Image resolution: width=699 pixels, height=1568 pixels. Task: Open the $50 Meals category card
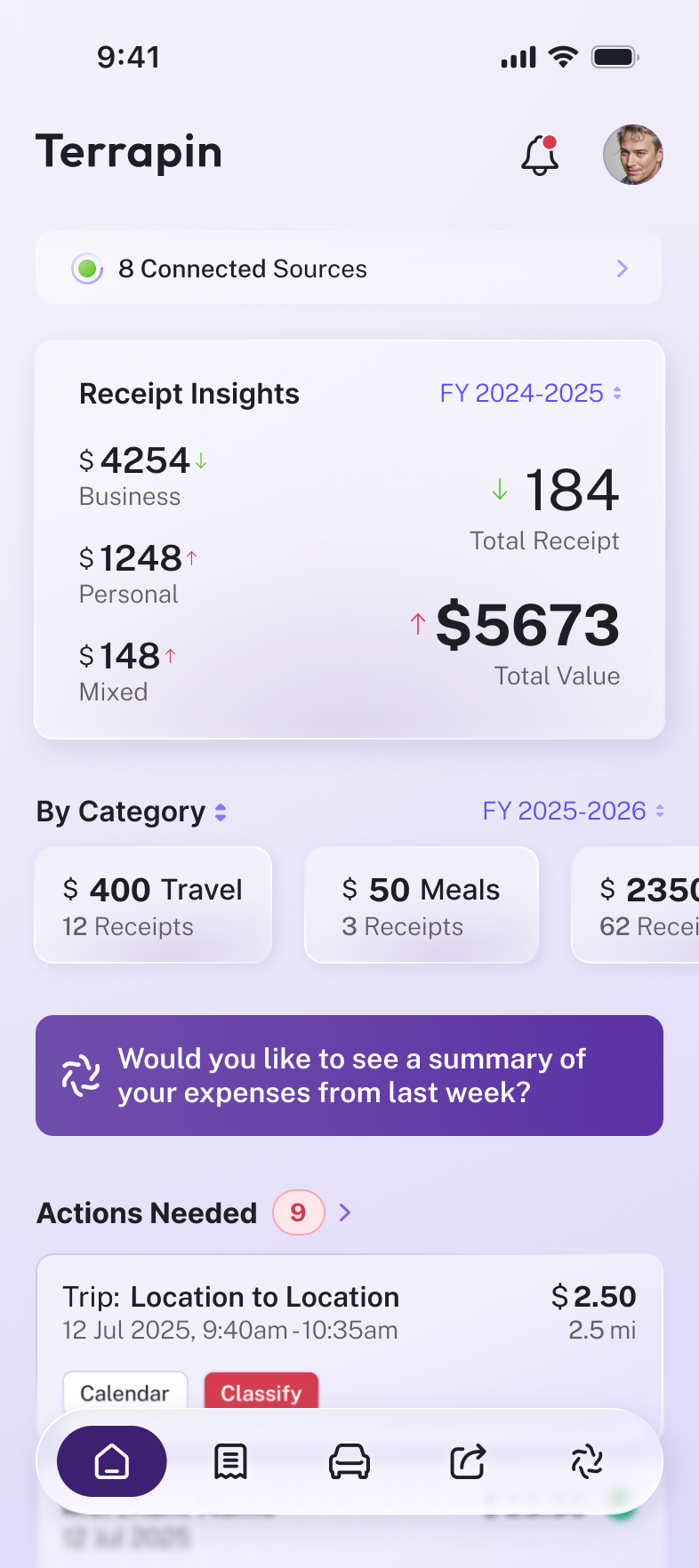pos(422,905)
